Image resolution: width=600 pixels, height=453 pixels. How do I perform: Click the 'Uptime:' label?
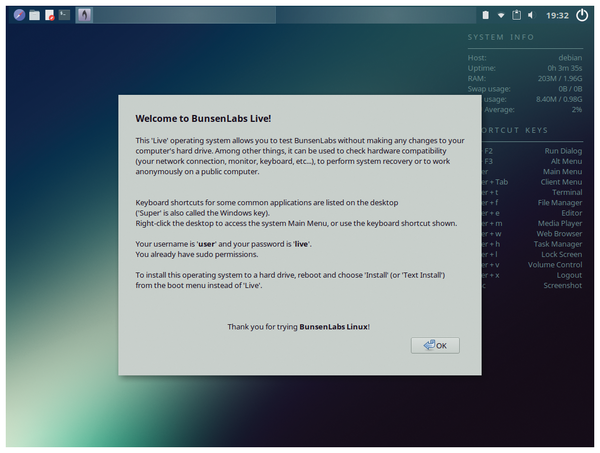pyautogui.click(x=481, y=68)
